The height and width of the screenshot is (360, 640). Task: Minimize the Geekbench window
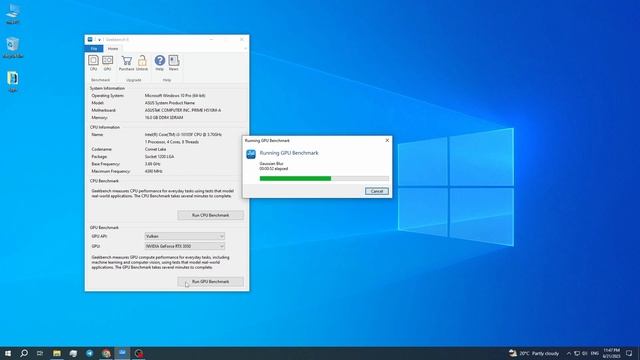point(211,40)
